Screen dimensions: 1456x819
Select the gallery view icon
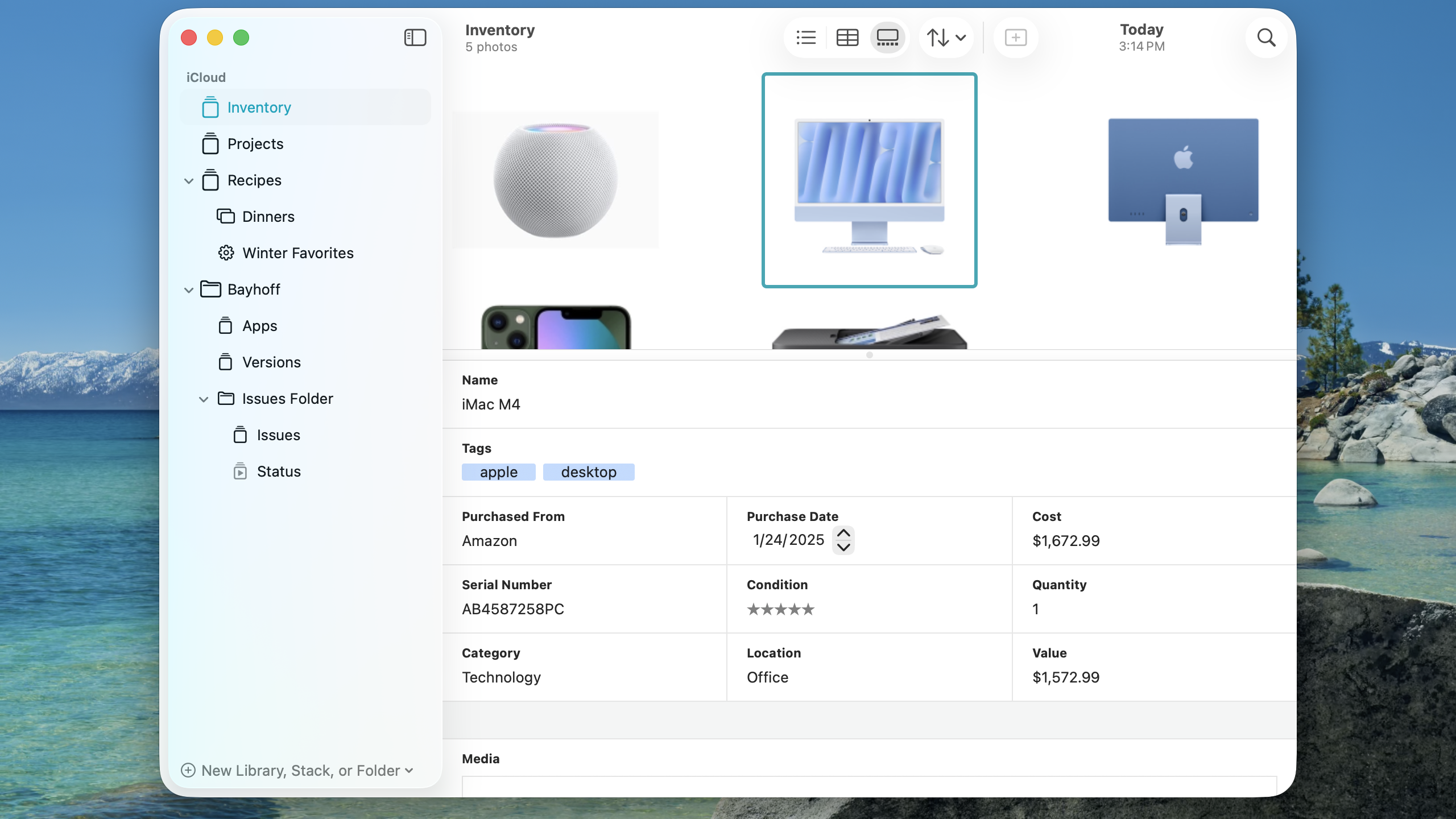pyautogui.click(x=887, y=37)
